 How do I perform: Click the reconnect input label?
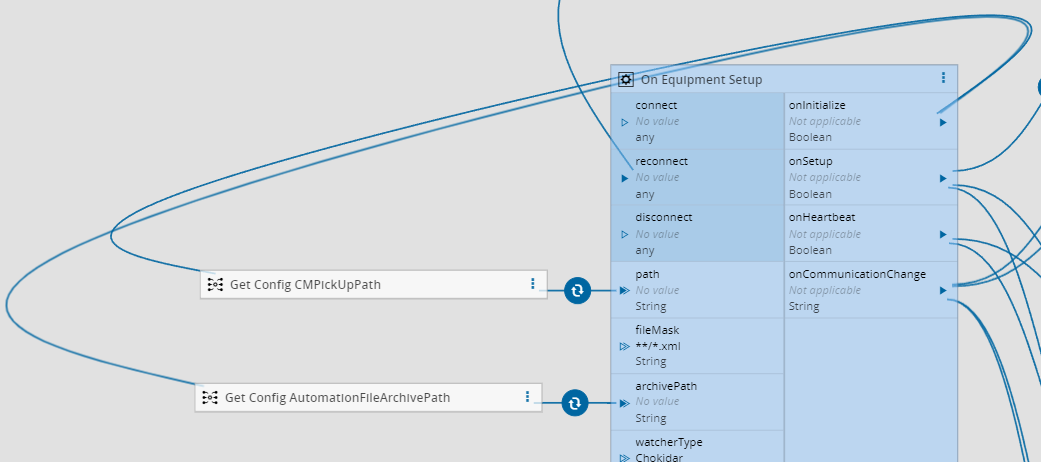(661, 161)
